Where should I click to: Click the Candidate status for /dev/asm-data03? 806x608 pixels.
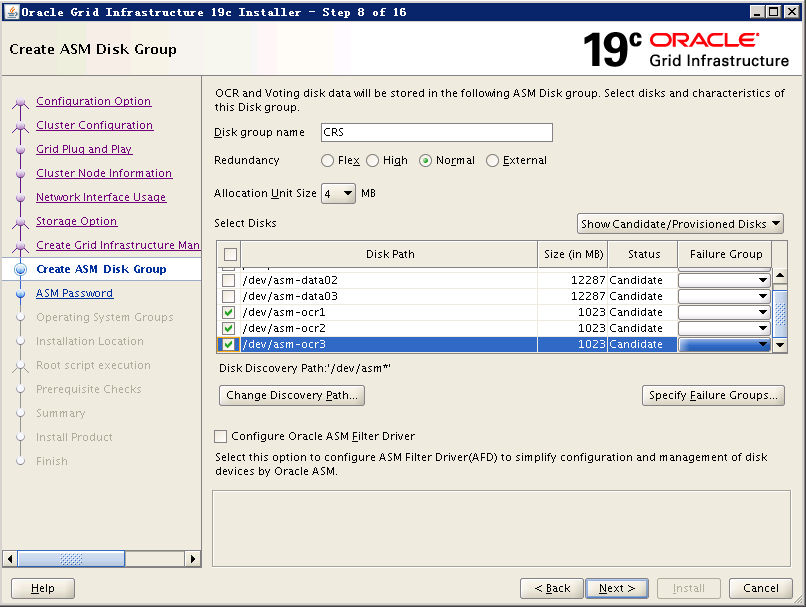pyautogui.click(x=643, y=296)
